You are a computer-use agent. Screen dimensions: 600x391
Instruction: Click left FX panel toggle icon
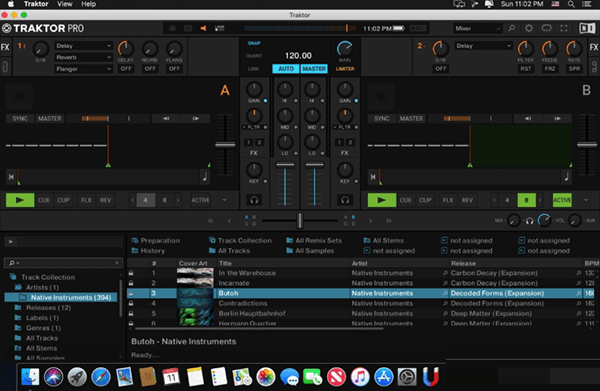click(x=5, y=47)
